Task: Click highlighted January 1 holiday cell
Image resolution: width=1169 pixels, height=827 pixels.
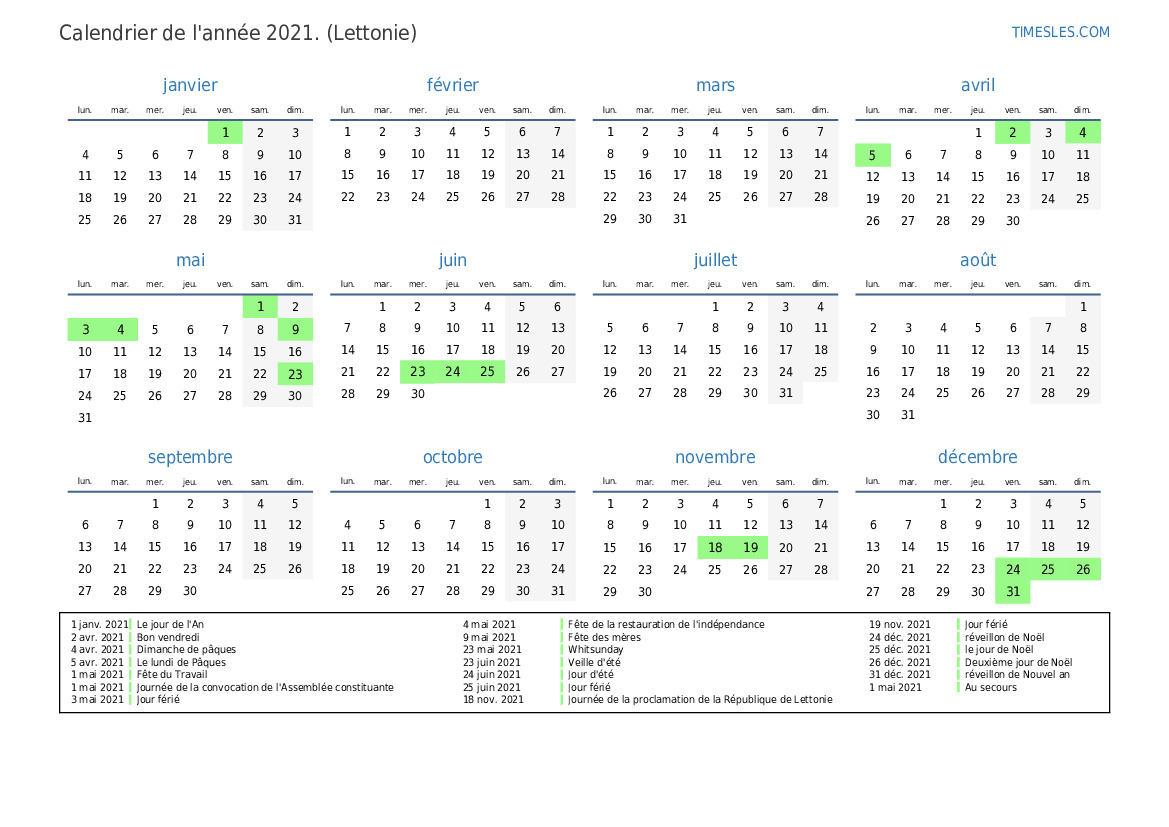Action: point(225,132)
